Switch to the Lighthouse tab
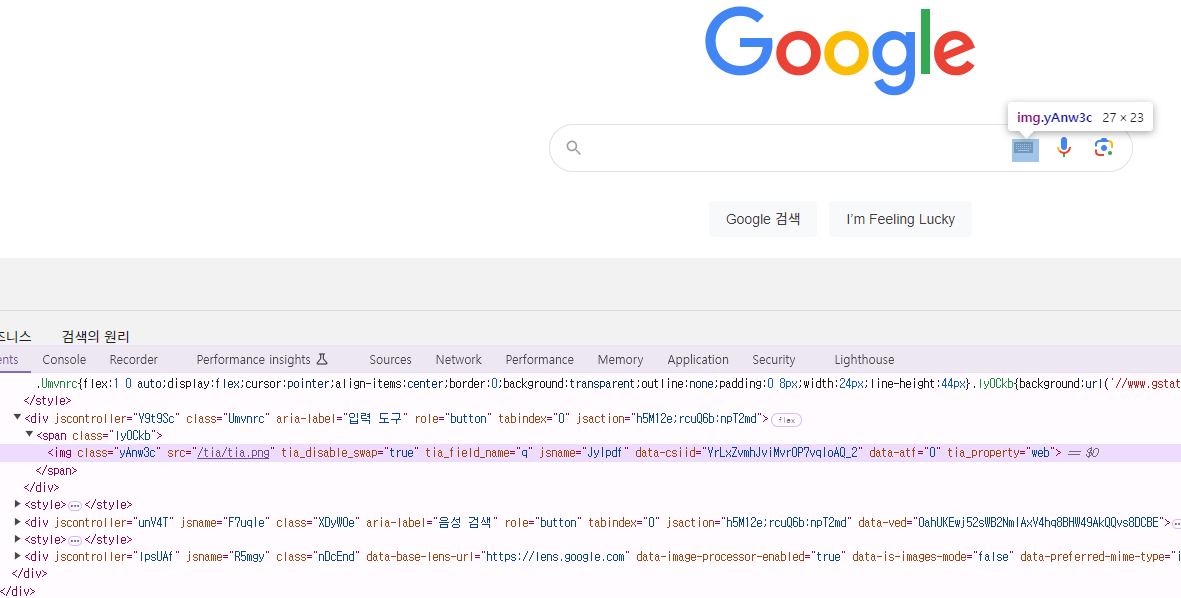Screen dimensions: 1181x598 tap(864, 360)
